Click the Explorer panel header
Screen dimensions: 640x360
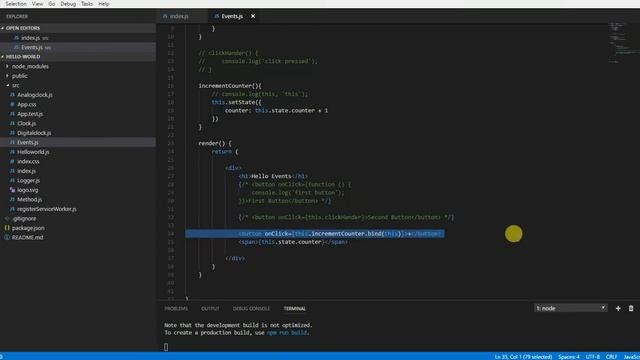coord(17,16)
